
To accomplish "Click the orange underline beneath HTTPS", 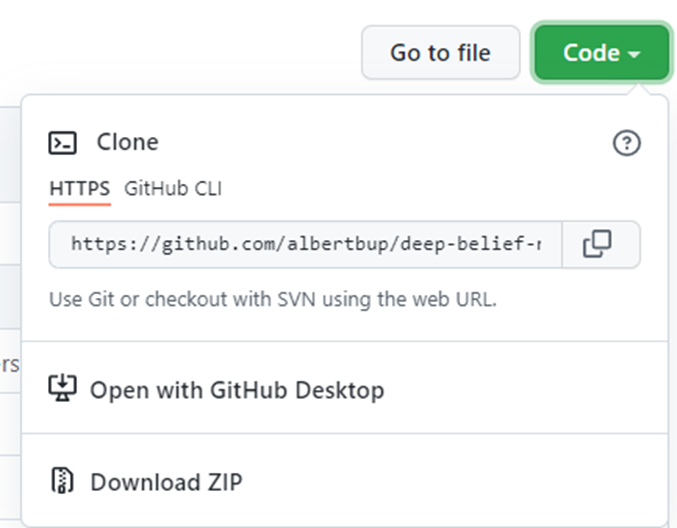I will (x=80, y=204).
